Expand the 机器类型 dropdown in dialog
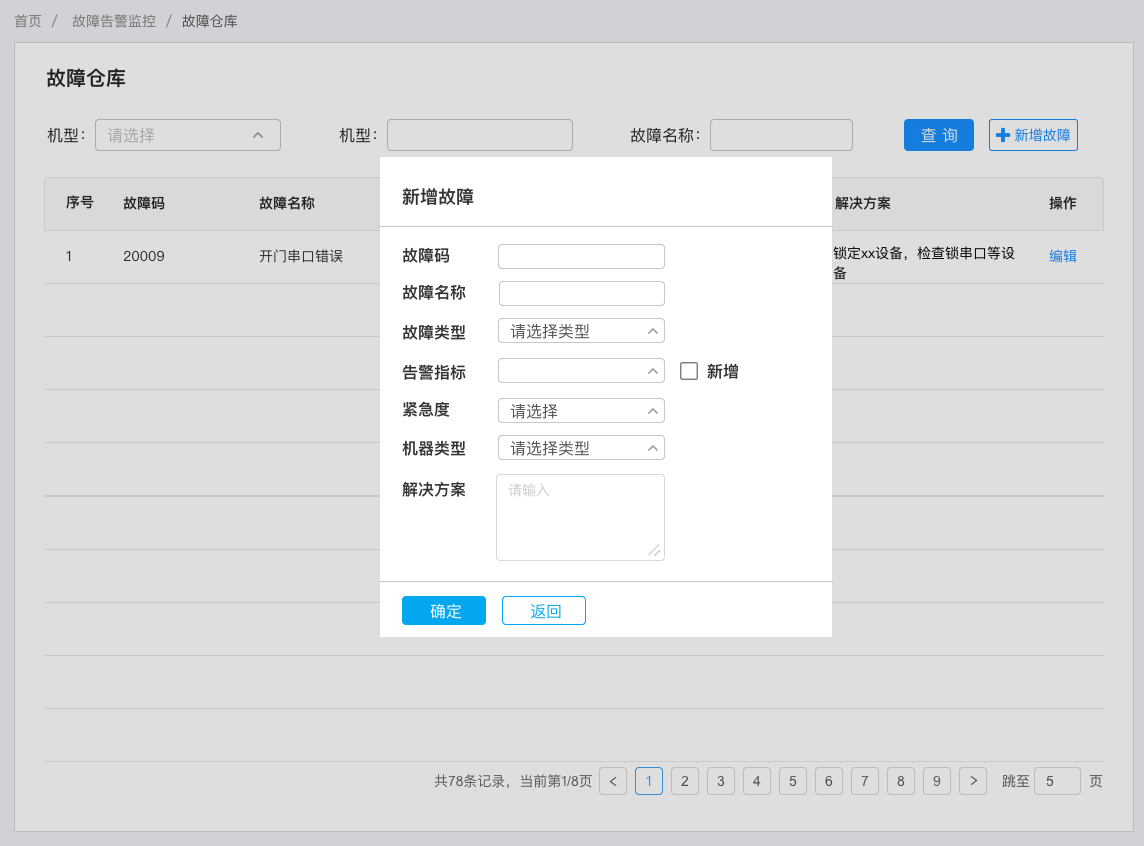The height and width of the screenshot is (846, 1144). click(x=581, y=448)
